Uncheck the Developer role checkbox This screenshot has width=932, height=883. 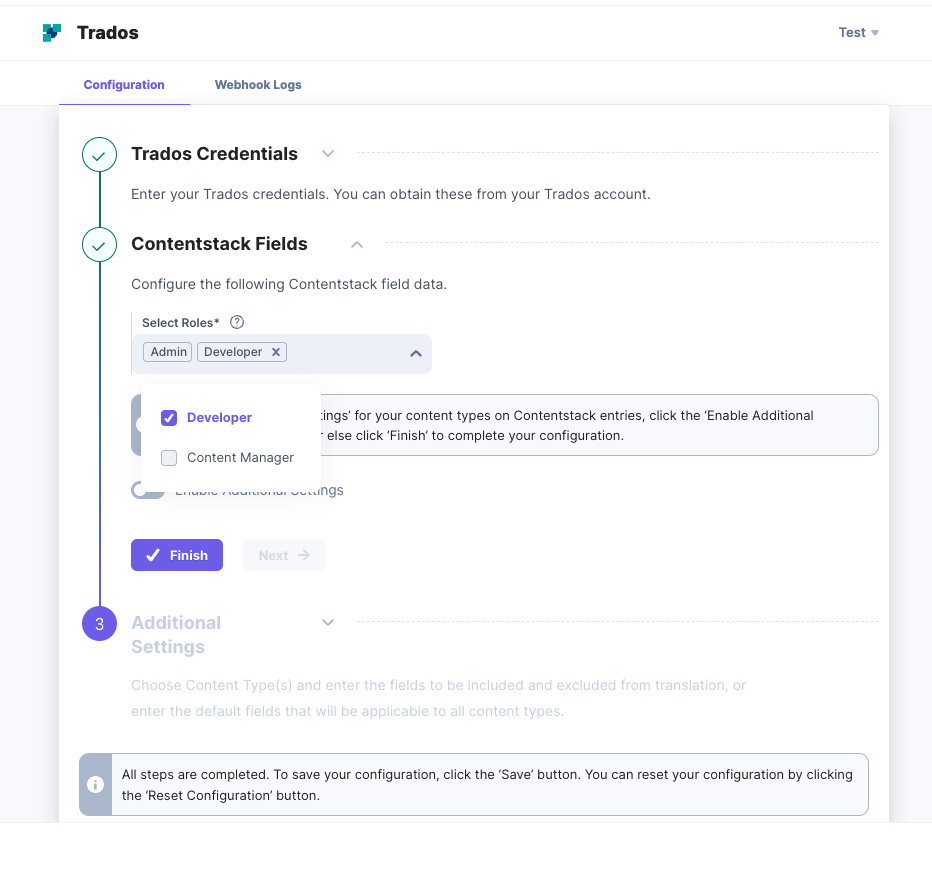coord(169,418)
